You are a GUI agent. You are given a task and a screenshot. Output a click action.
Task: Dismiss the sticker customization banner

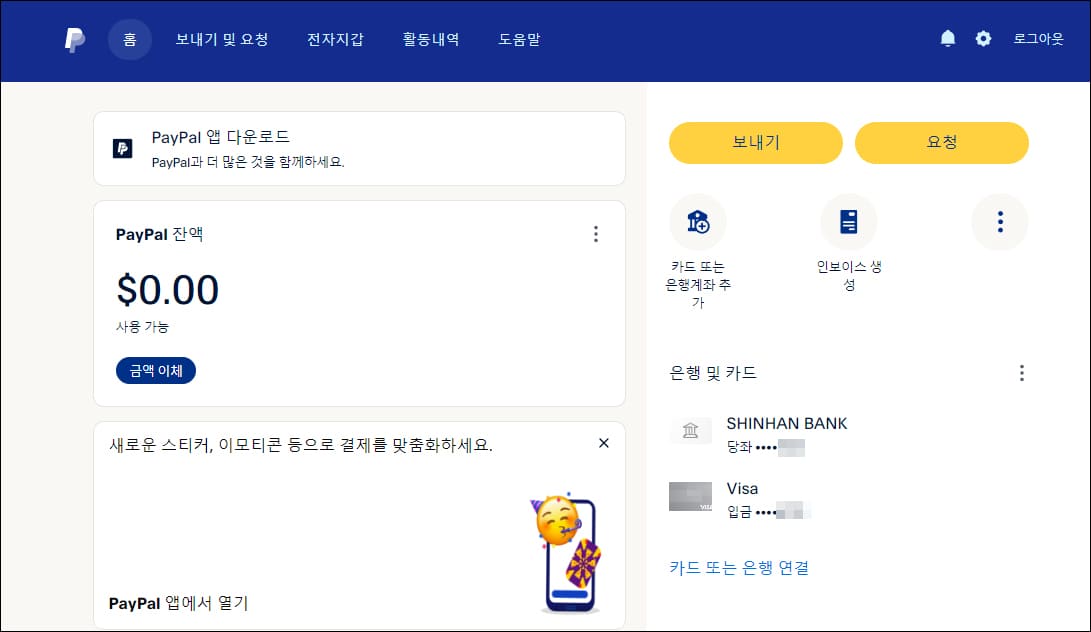click(603, 443)
